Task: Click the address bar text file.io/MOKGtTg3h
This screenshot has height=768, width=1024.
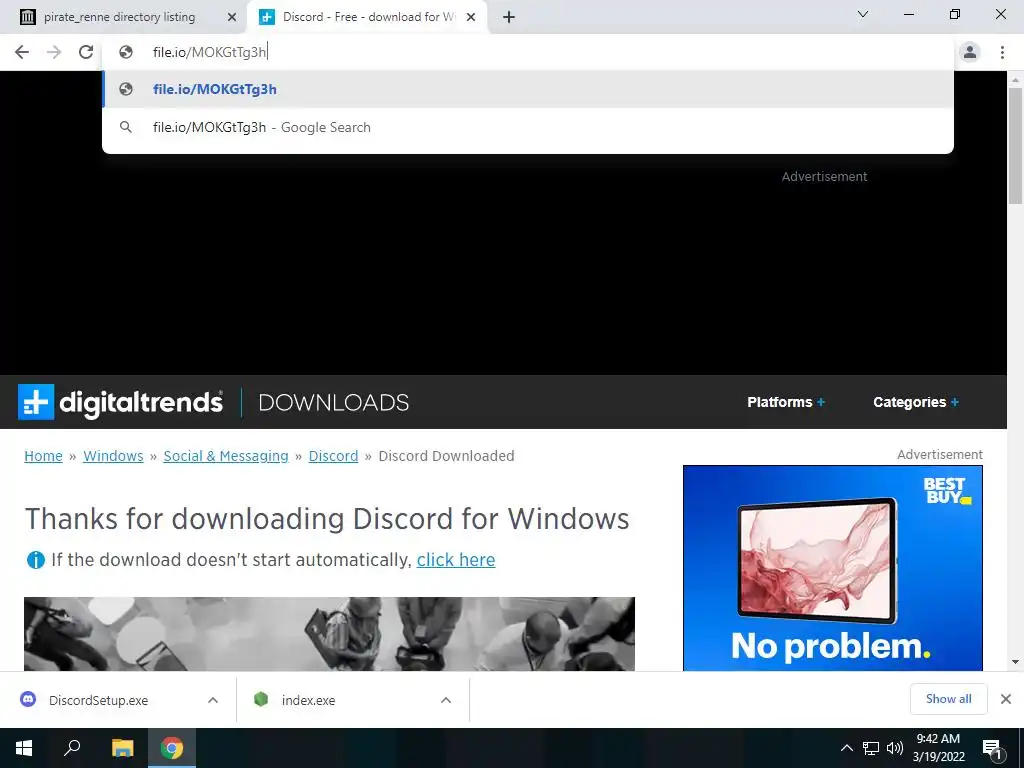Action: click(x=209, y=52)
